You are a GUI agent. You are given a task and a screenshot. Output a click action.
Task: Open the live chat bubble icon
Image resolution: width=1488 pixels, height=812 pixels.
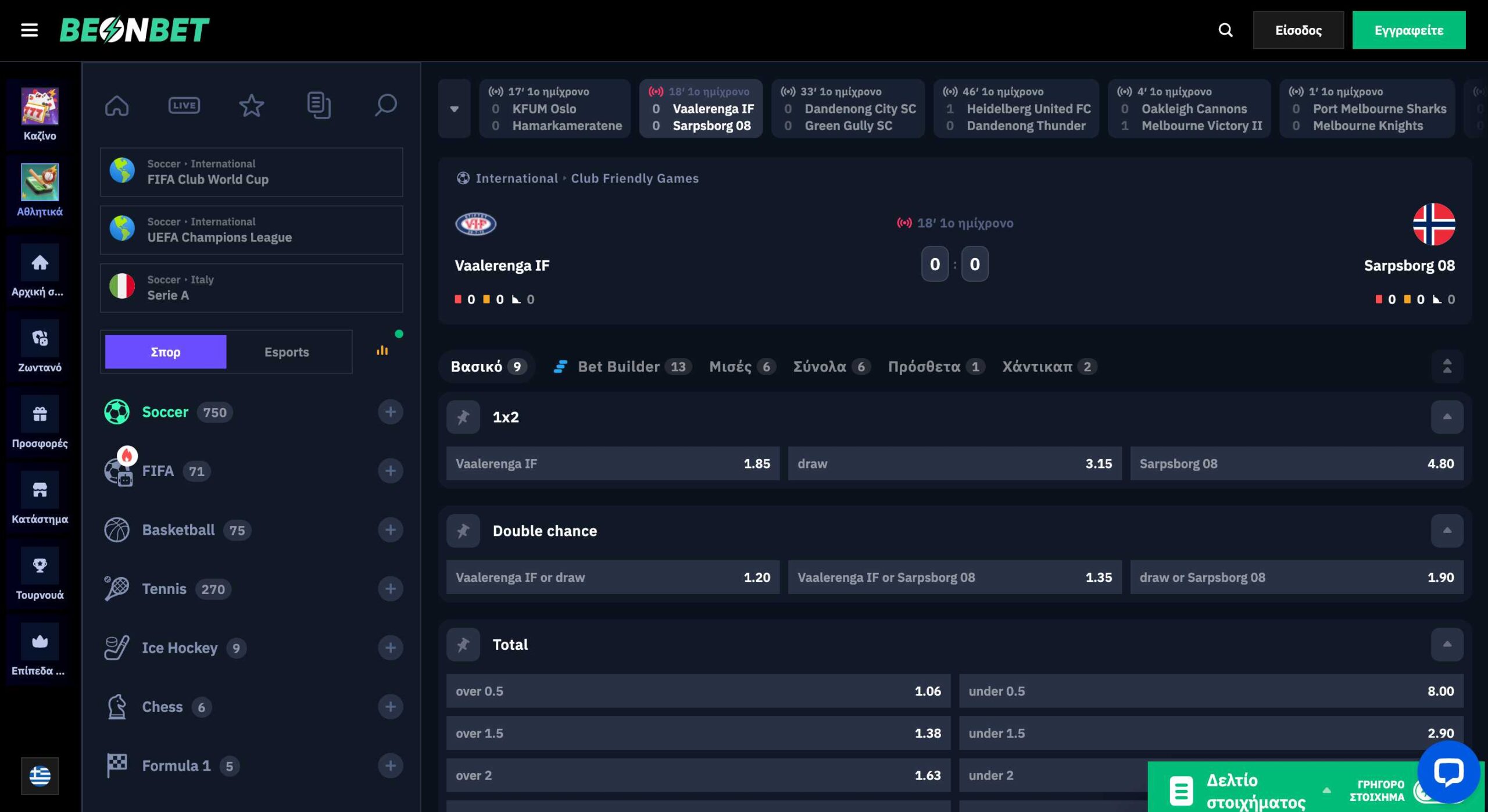(1448, 772)
